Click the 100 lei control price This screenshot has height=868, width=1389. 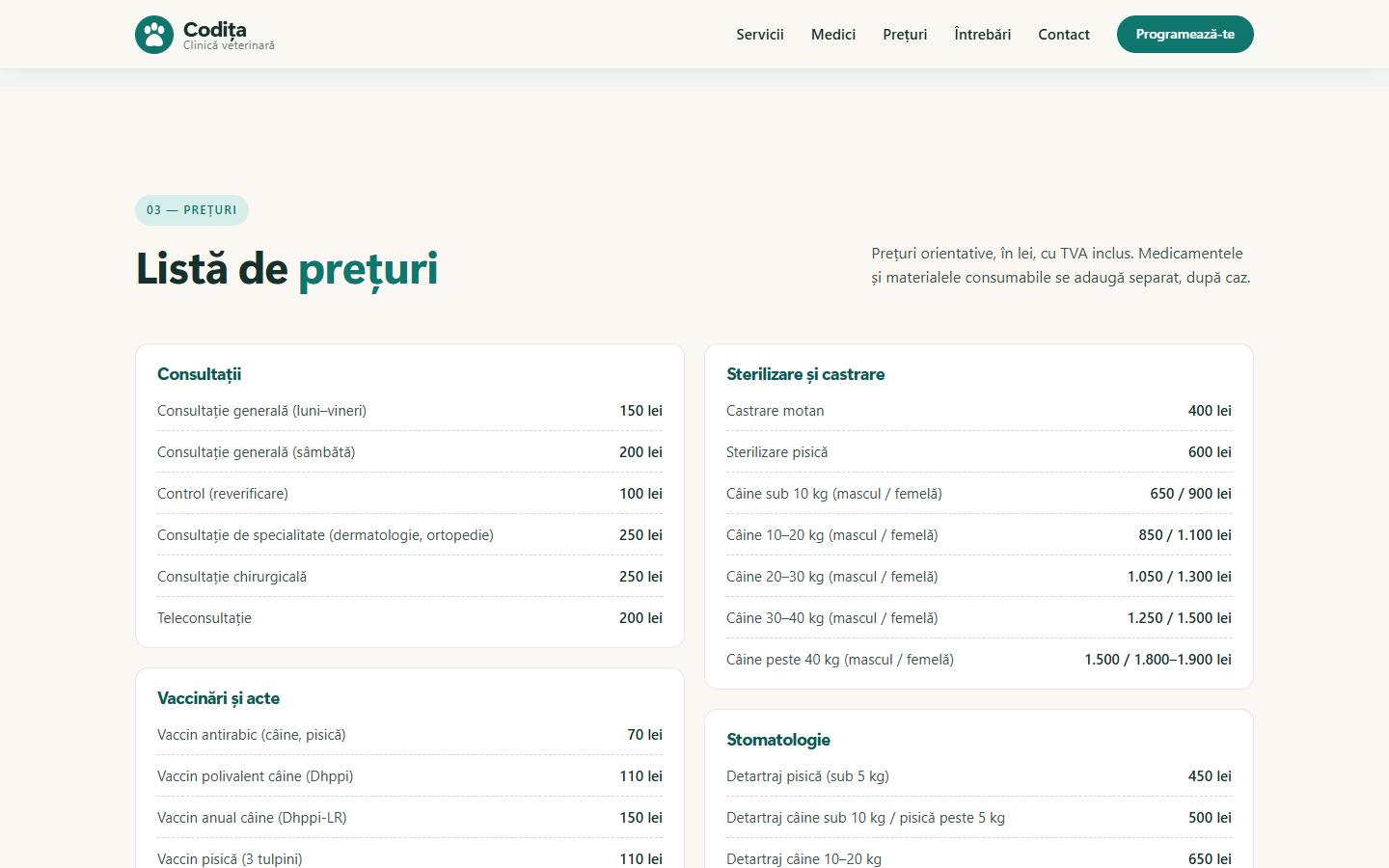(640, 494)
